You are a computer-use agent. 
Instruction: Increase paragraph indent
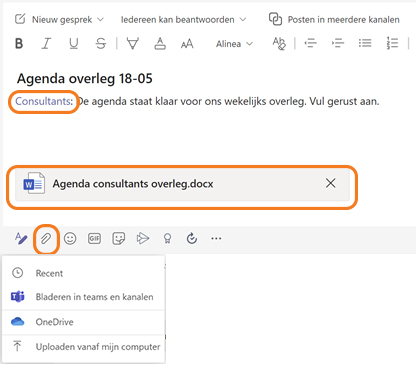[x=338, y=43]
